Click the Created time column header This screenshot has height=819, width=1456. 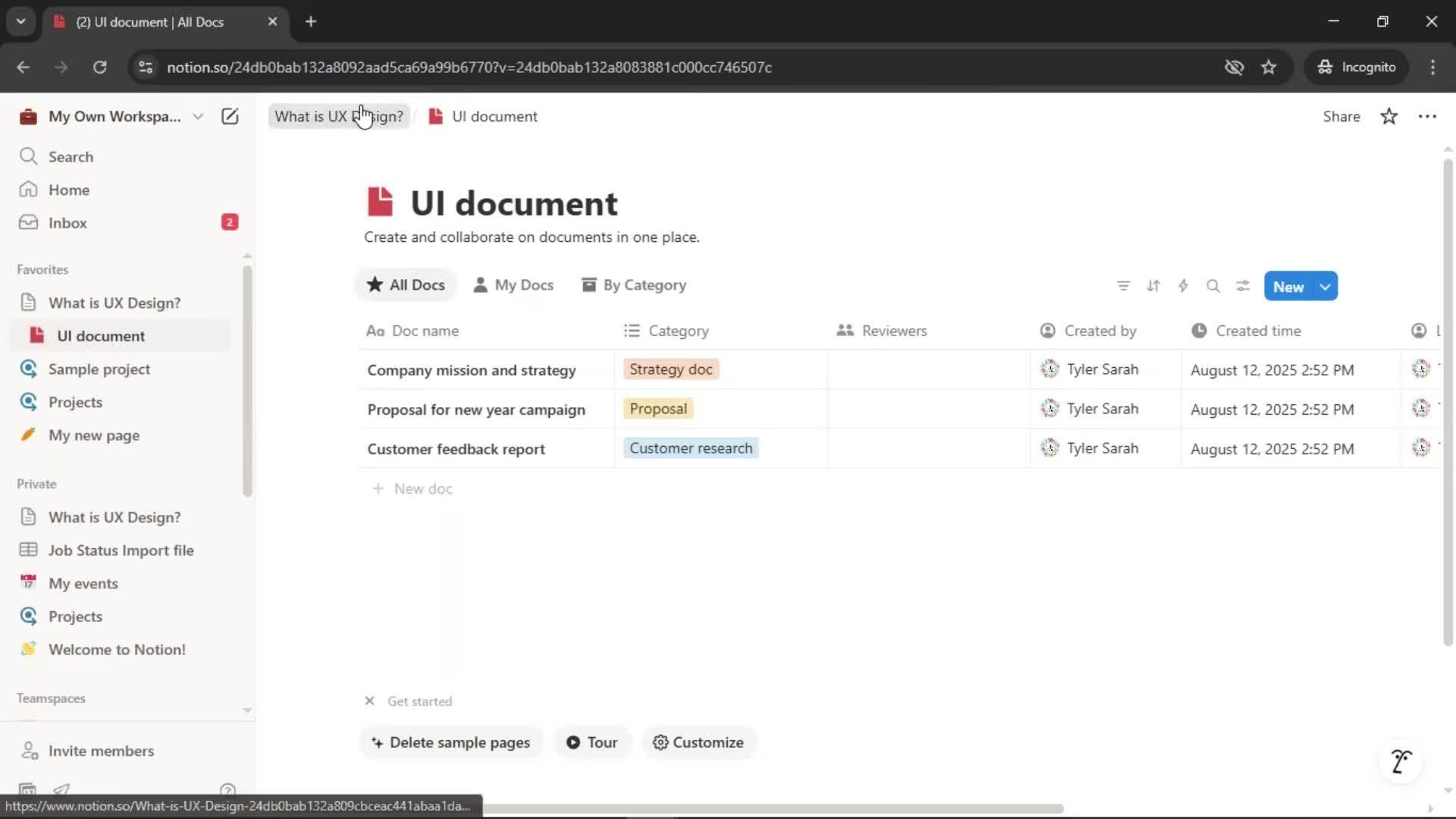click(1247, 331)
